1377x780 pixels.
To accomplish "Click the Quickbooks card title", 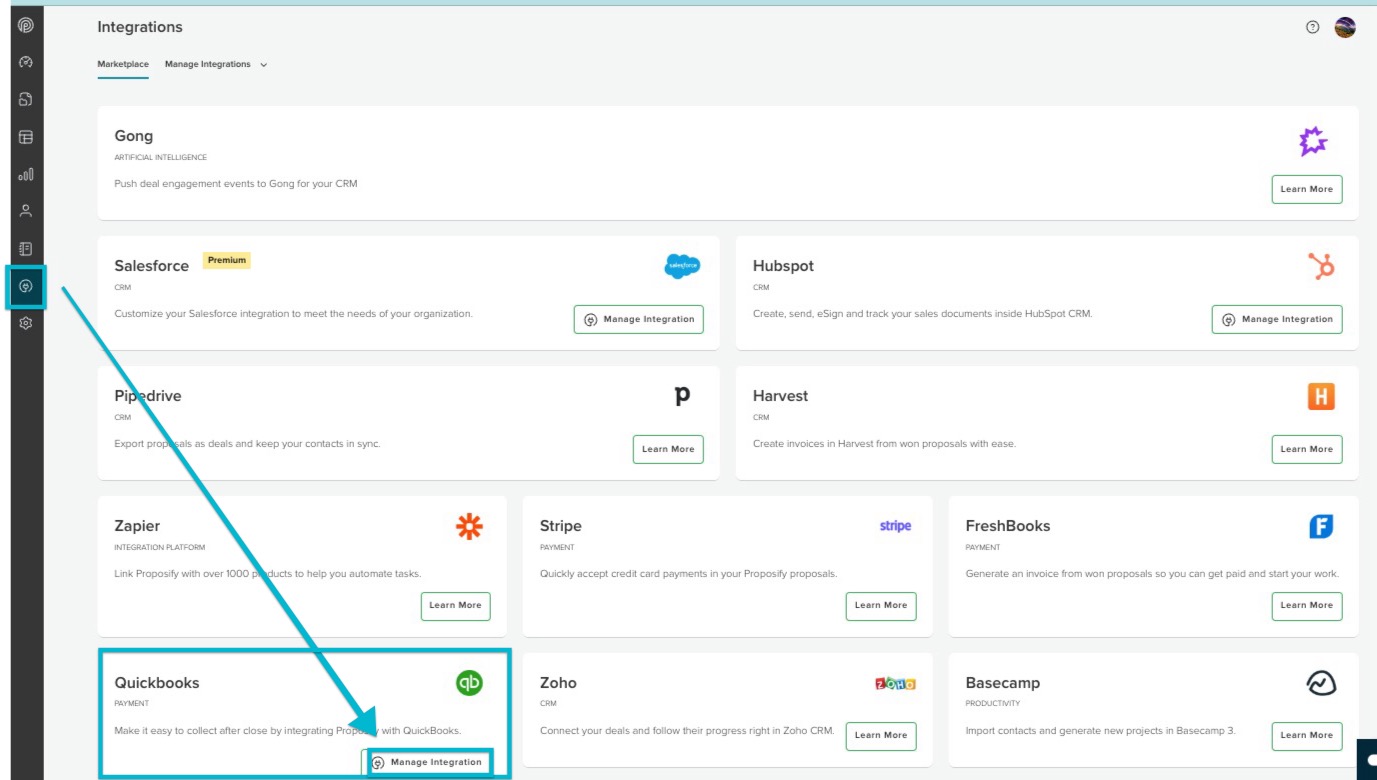I will (x=157, y=683).
